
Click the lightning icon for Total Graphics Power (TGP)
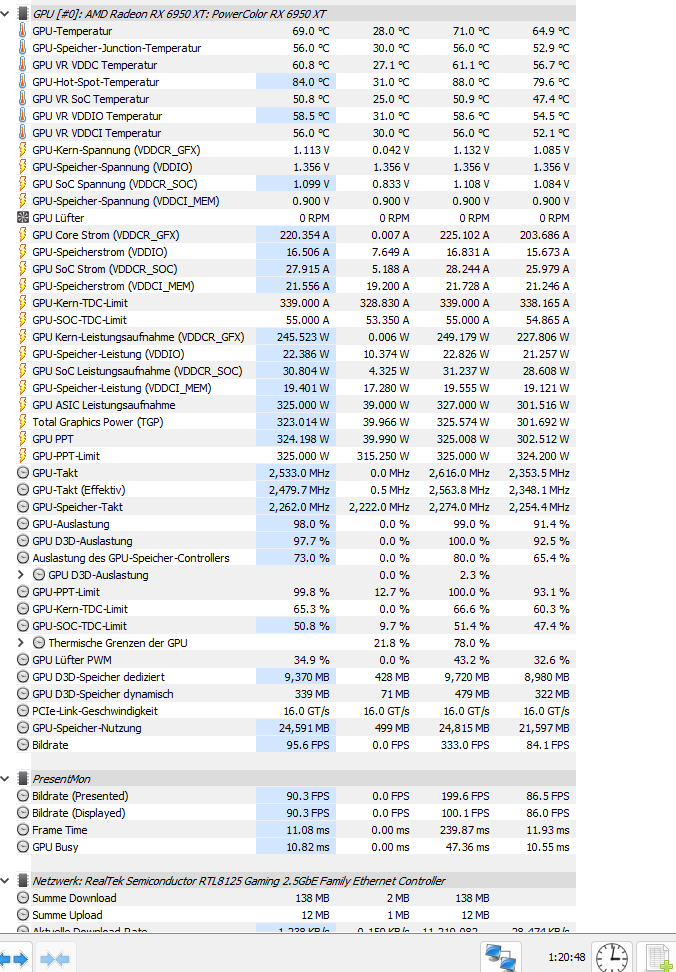coord(22,422)
